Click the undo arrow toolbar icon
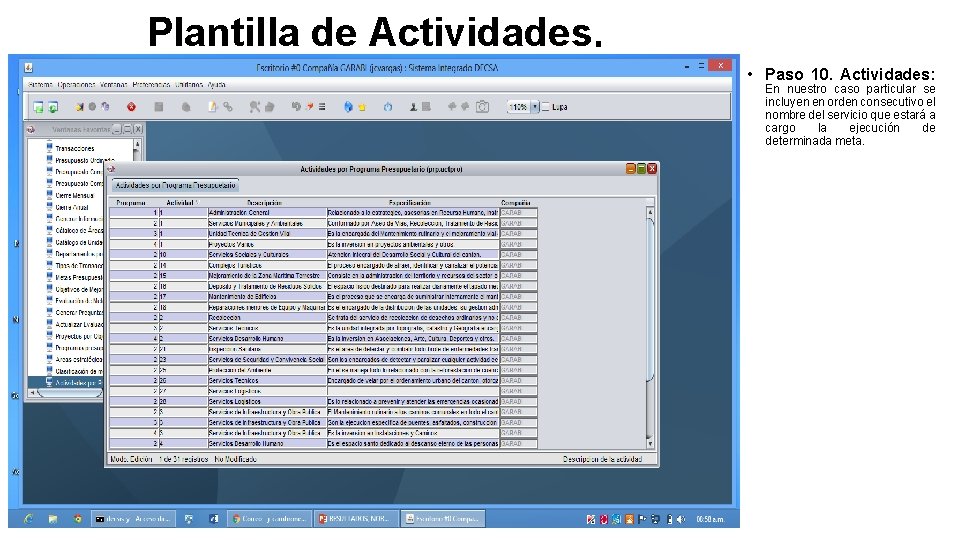Image resolution: width=960 pixels, height=540 pixels. pyautogui.click(x=296, y=107)
